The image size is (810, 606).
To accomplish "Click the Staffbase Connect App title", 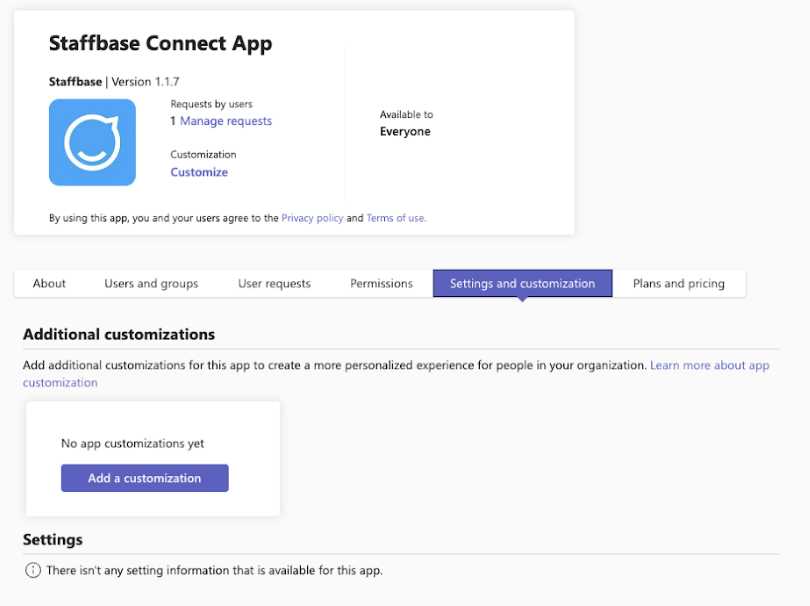I will pos(160,43).
